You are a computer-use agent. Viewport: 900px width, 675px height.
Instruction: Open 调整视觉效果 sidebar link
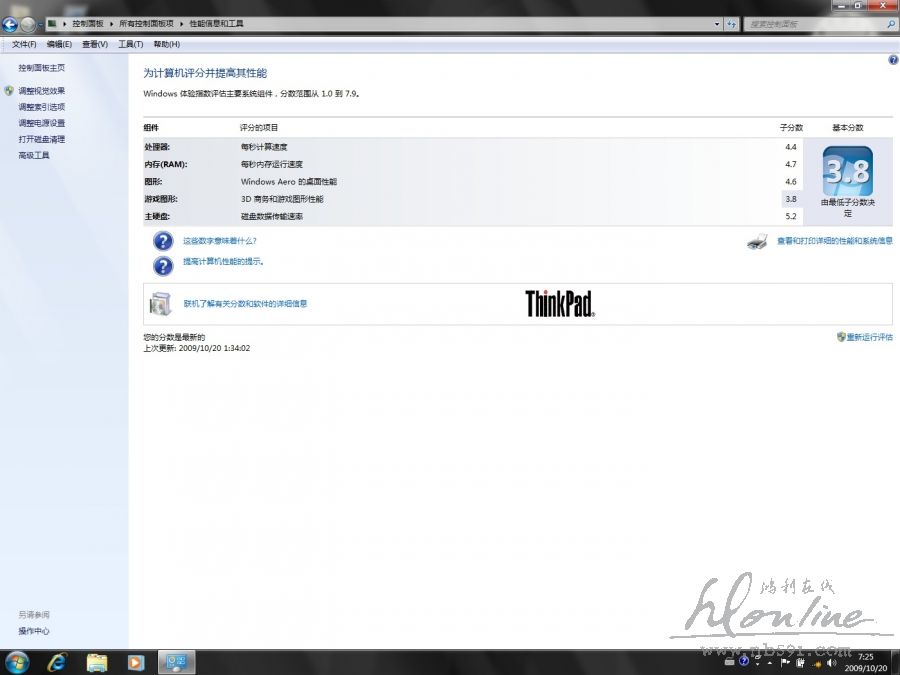pos(41,91)
